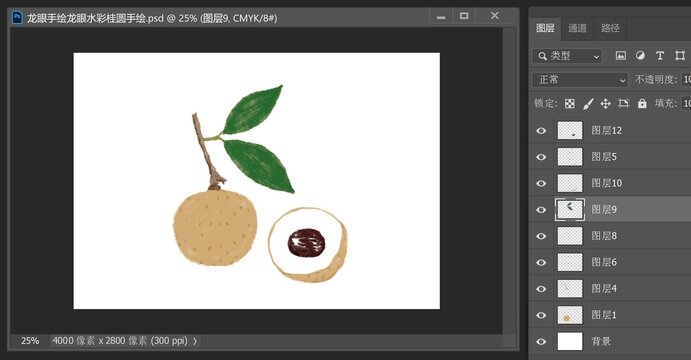Enable pixel layer filter icon
The width and height of the screenshot is (691, 360).
click(620, 56)
